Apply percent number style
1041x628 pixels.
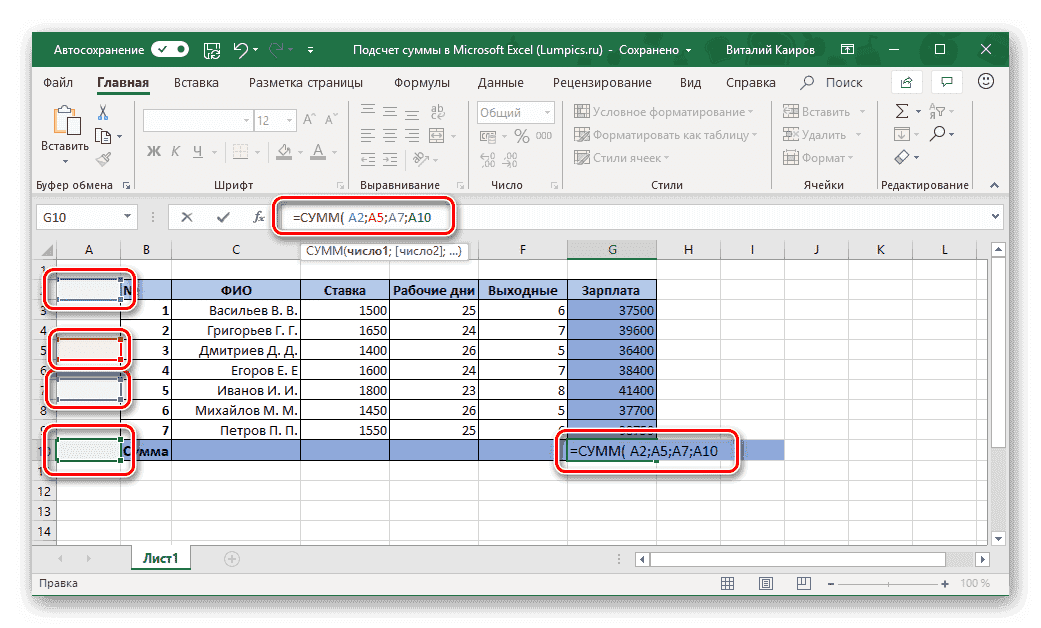[x=522, y=137]
